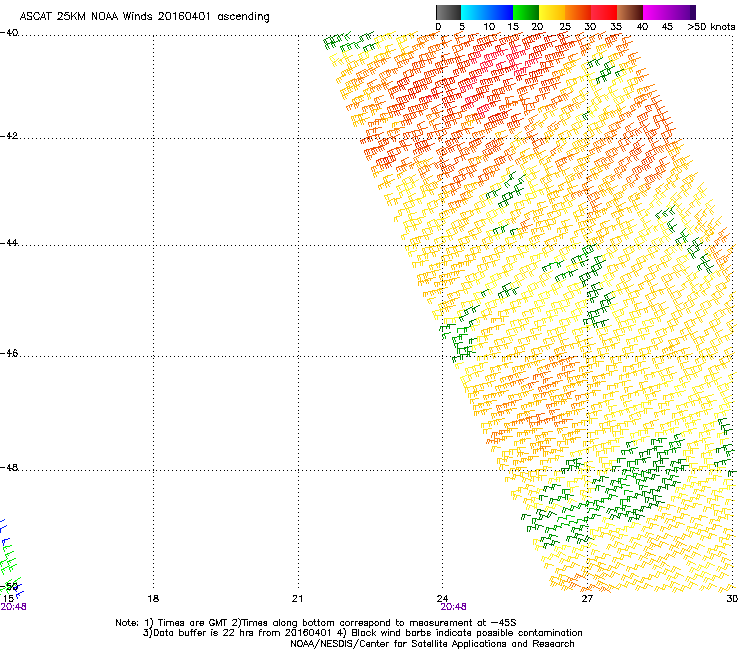Click the longitude 24 axis label

442,599
